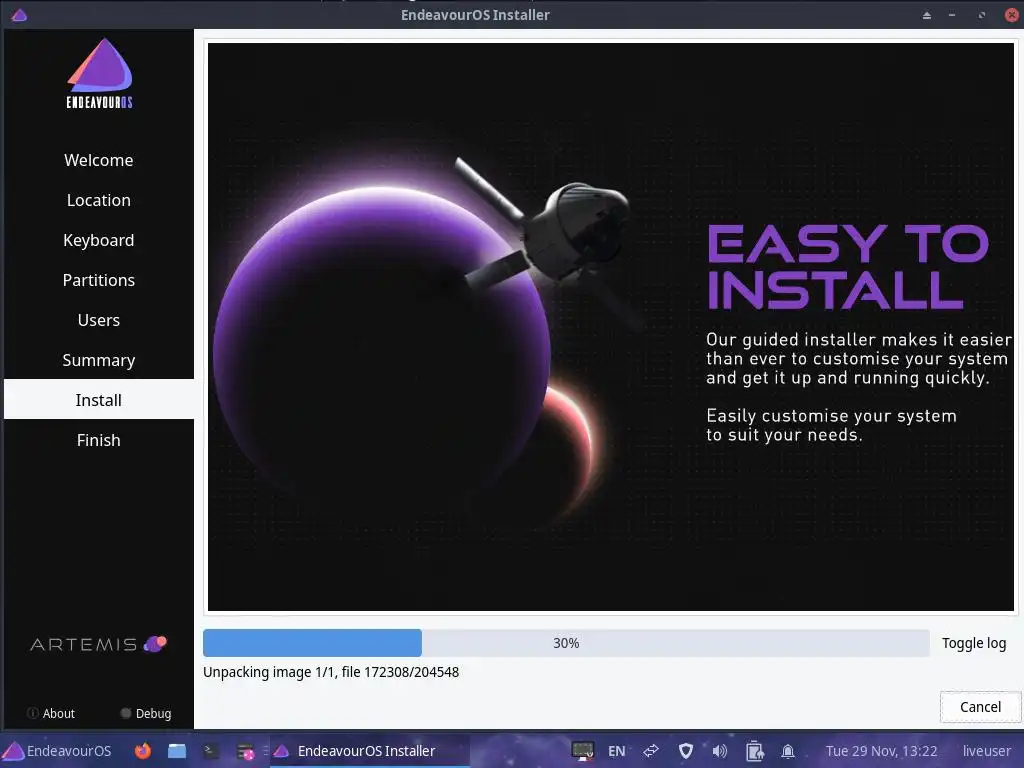This screenshot has width=1024, height=768.
Task: Open the notifications bell icon
Action: [788, 752]
